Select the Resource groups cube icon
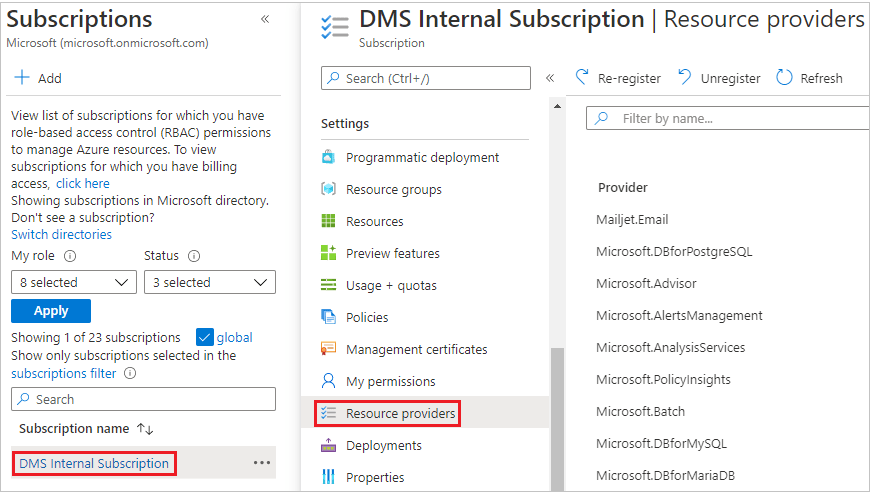The height and width of the screenshot is (493, 872). click(x=328, y=190)
